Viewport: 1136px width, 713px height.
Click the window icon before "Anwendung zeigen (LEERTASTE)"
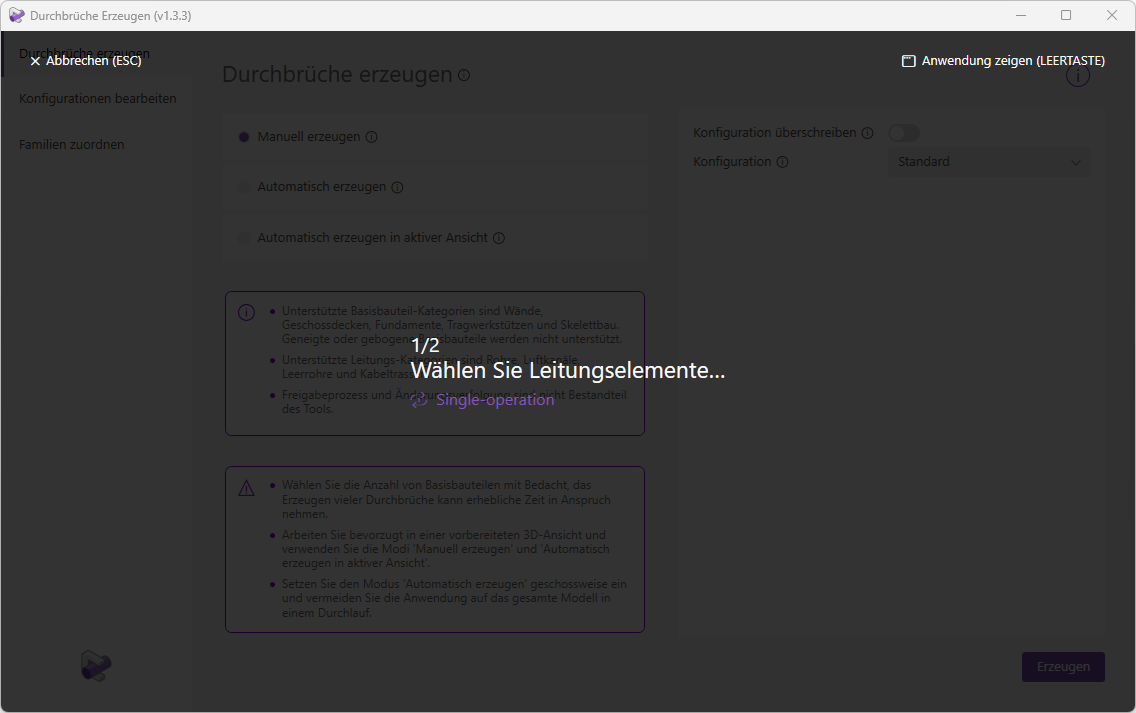point(908,60)
